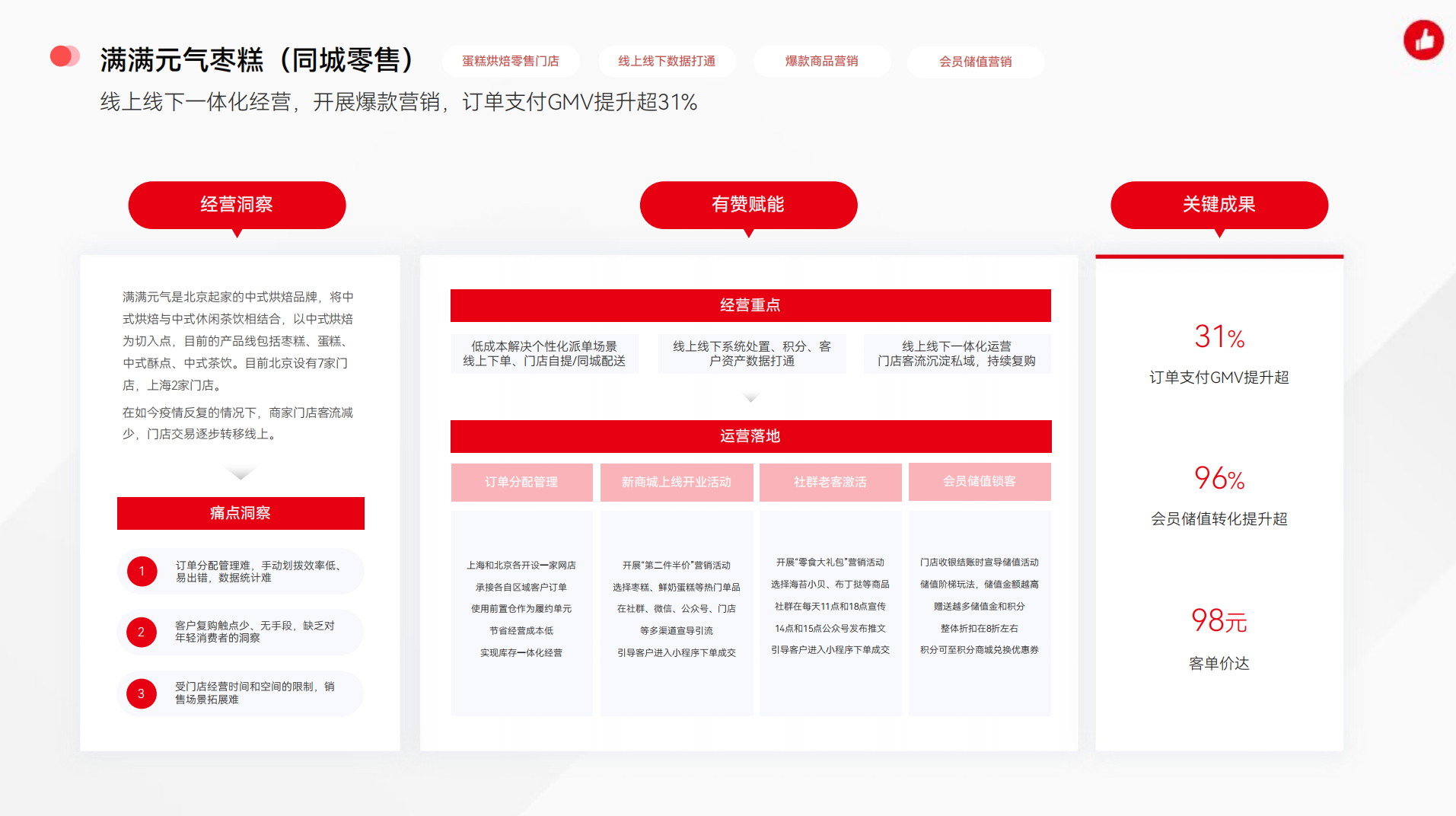
Task: Click the line 积分可至积分商城兑换优惠券
Action: pos(980,650)
